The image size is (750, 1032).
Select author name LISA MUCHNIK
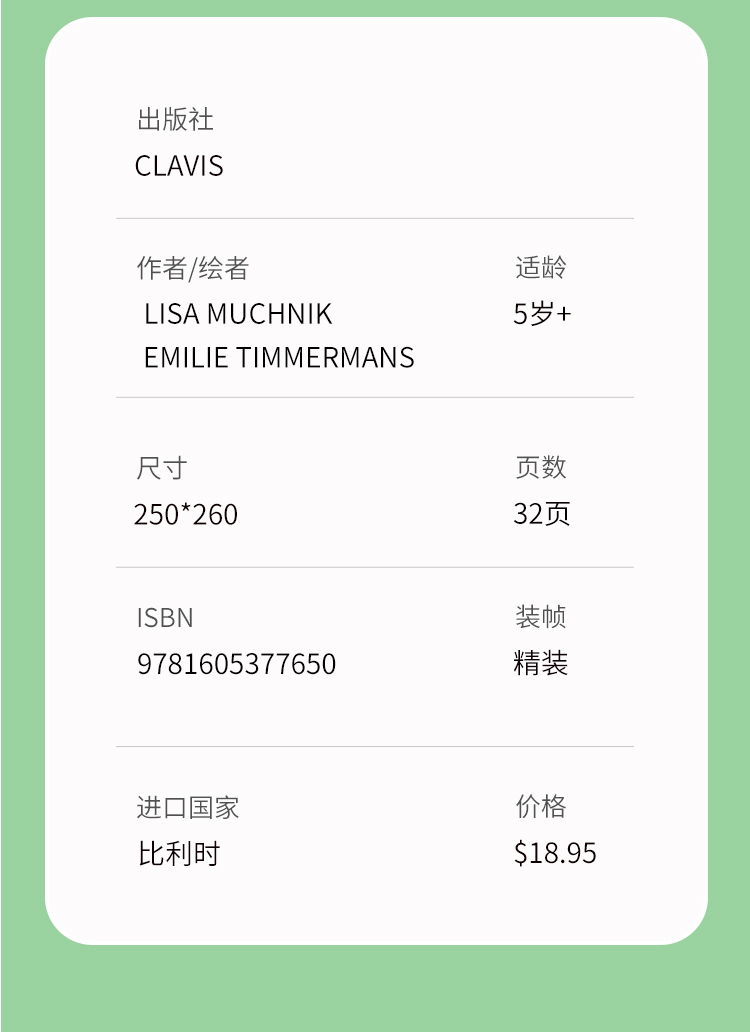[x=238, y=314]
